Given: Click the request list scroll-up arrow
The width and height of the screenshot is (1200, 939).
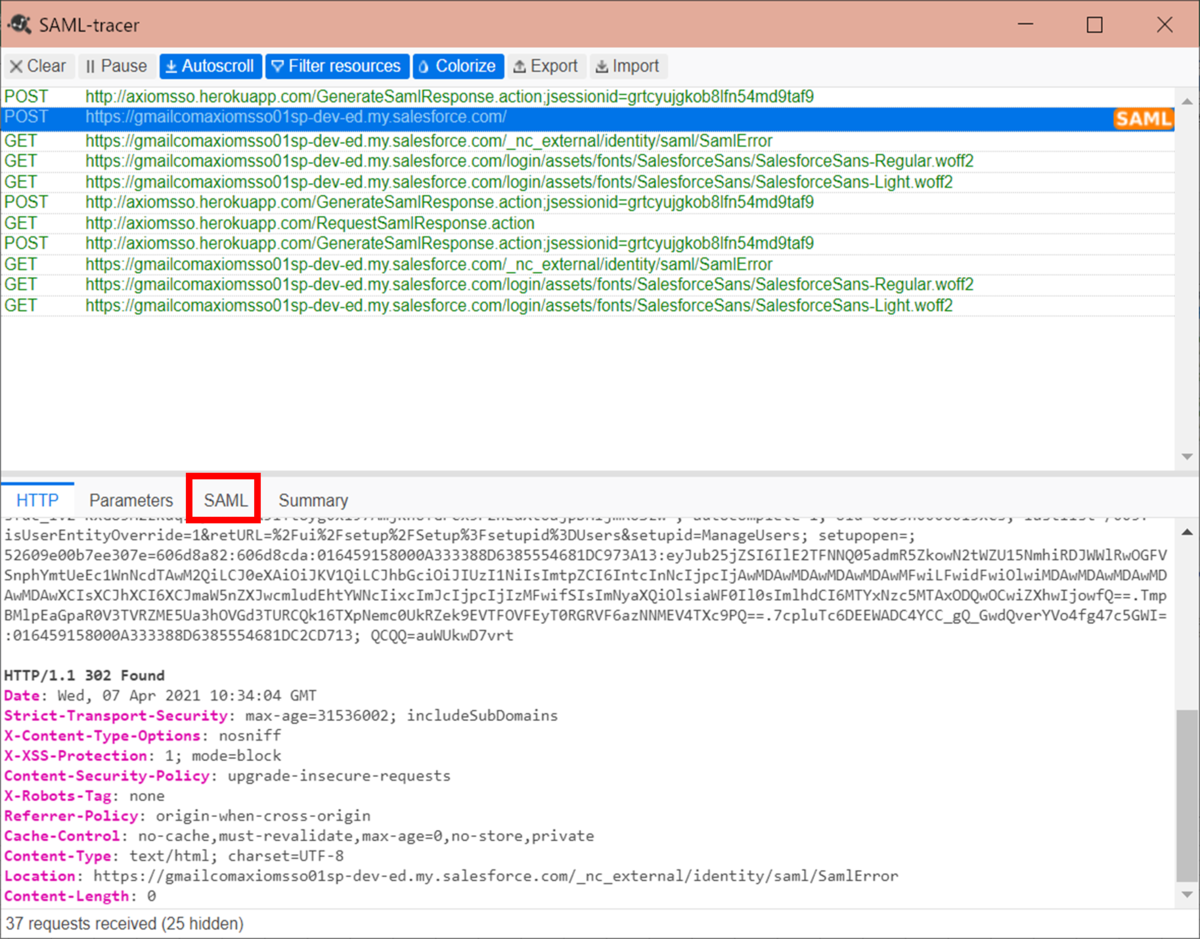Looking at the screenshot, I should [x=1186, y=99].
